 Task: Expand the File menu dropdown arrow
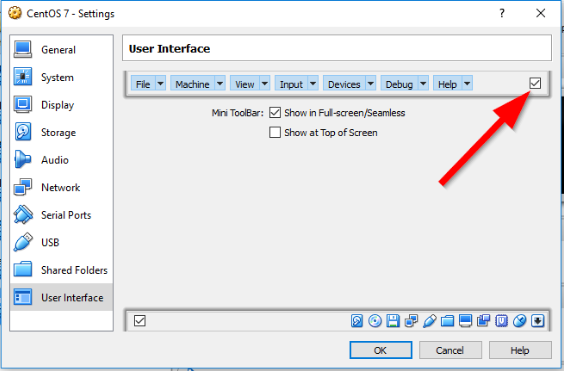(160, 84)
